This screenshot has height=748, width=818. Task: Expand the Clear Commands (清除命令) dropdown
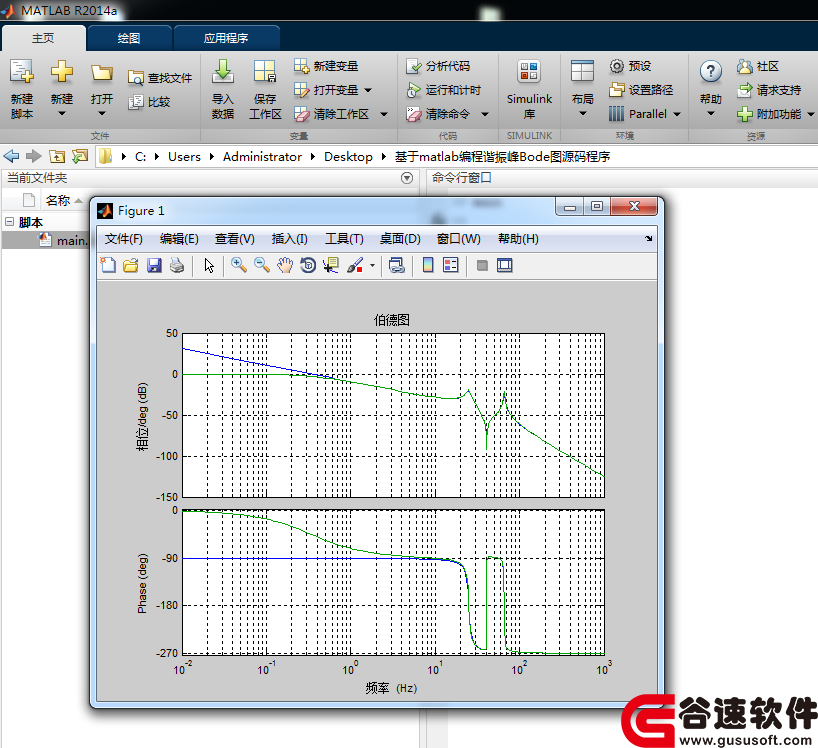pos(485,114)
